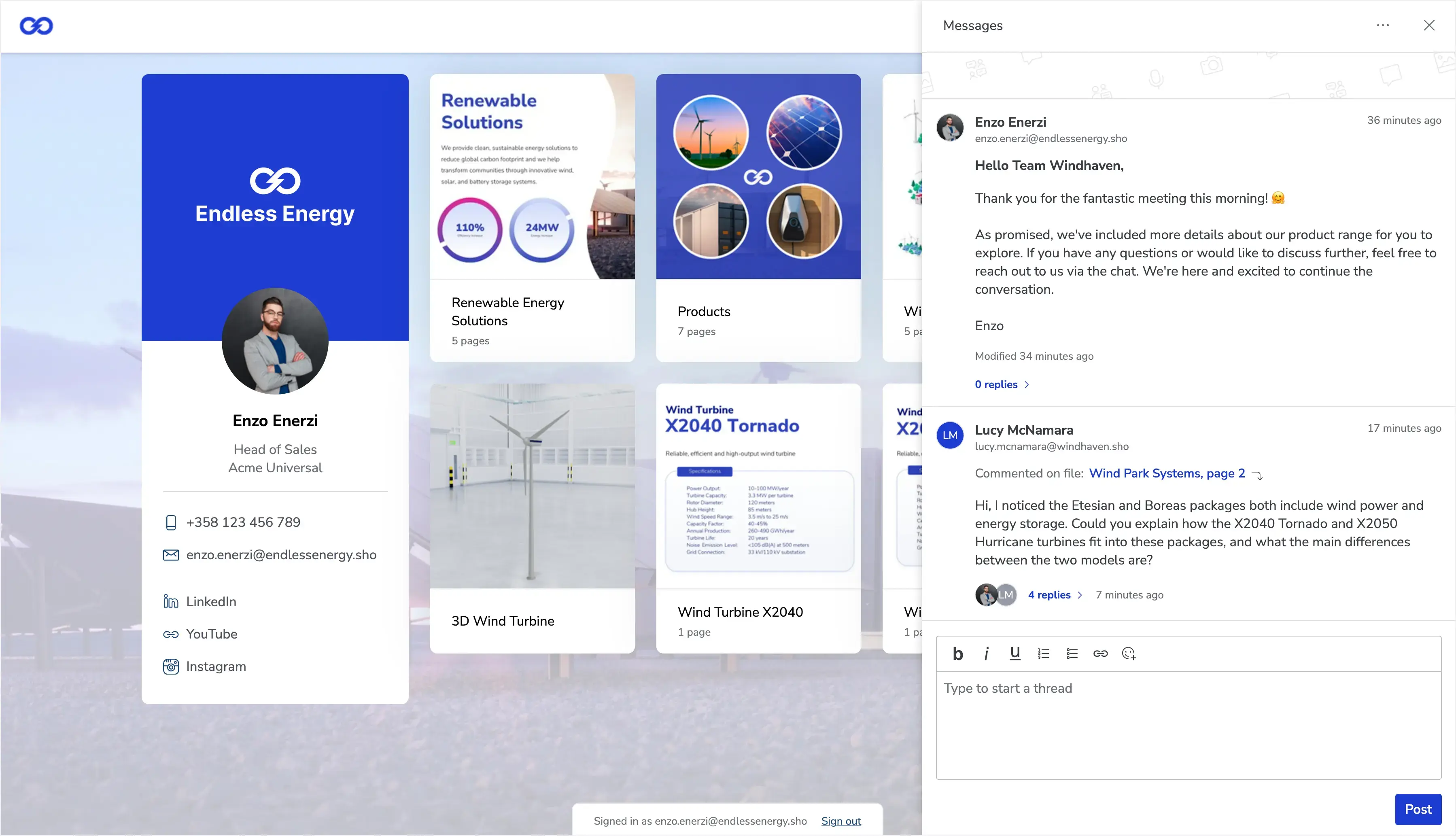Click '3D Wind Turbine' card title
This screenshot has height=836, width=1456.
tap(503, 621)
